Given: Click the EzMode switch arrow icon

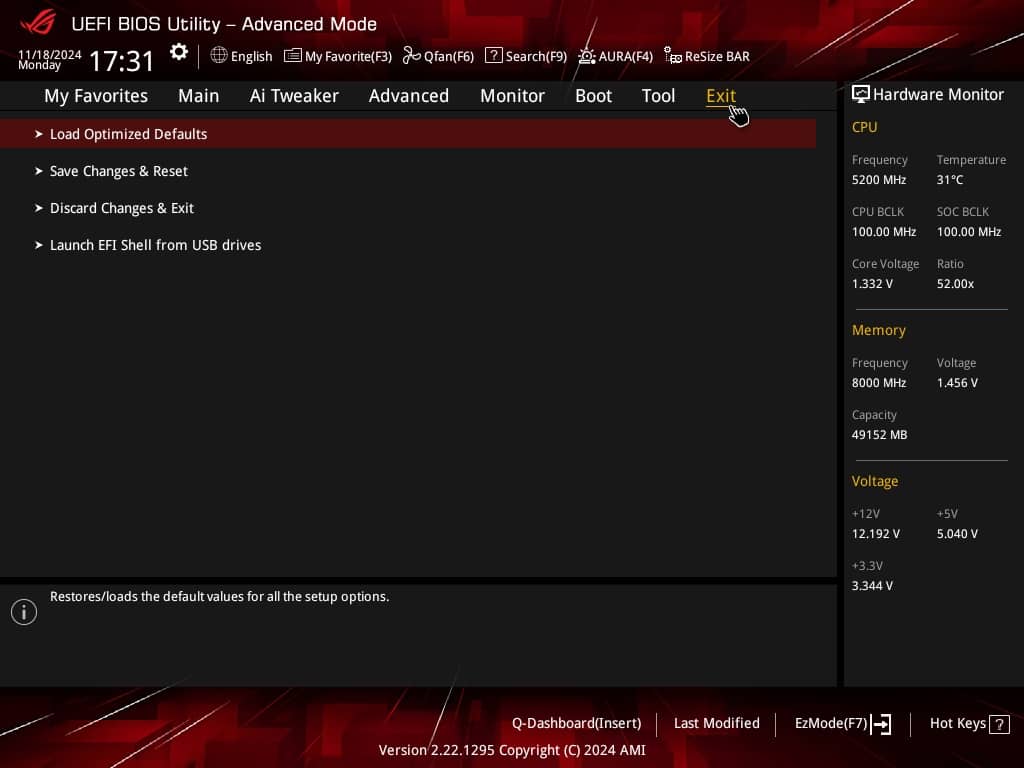Looking at the screenshot, I should (881, 724).
